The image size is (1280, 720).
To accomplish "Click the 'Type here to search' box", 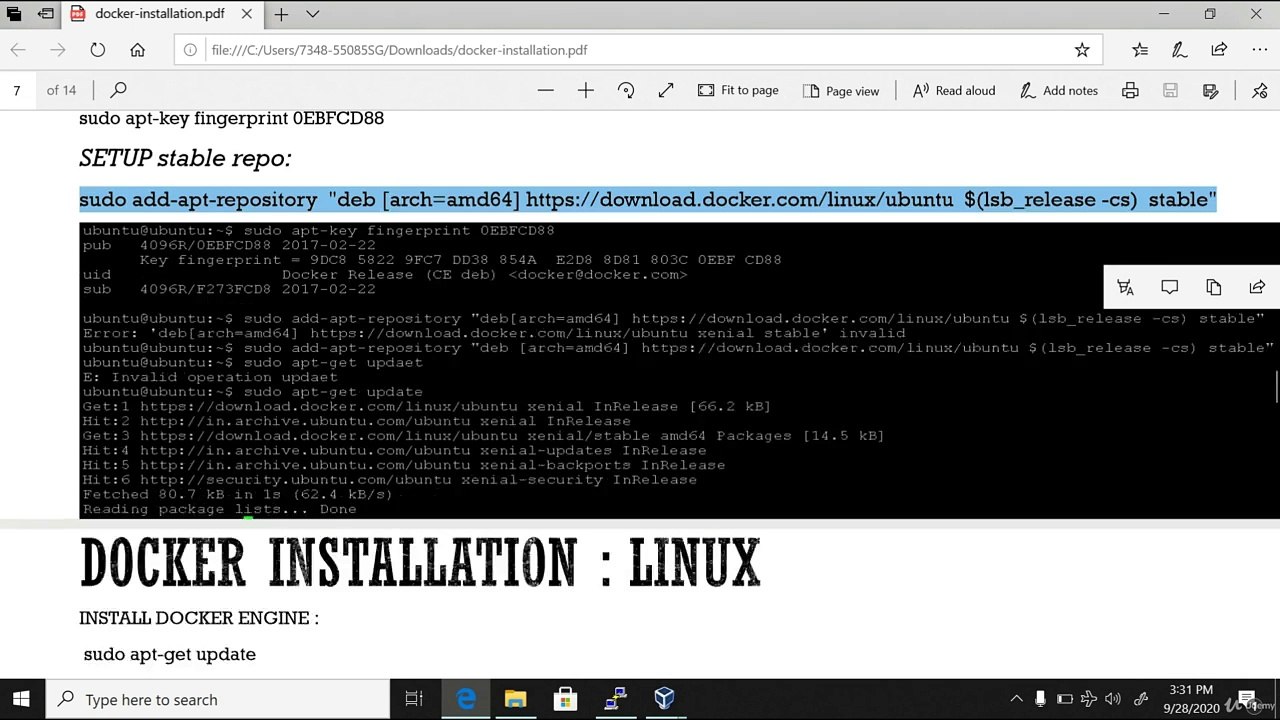I will coord(219,699).
